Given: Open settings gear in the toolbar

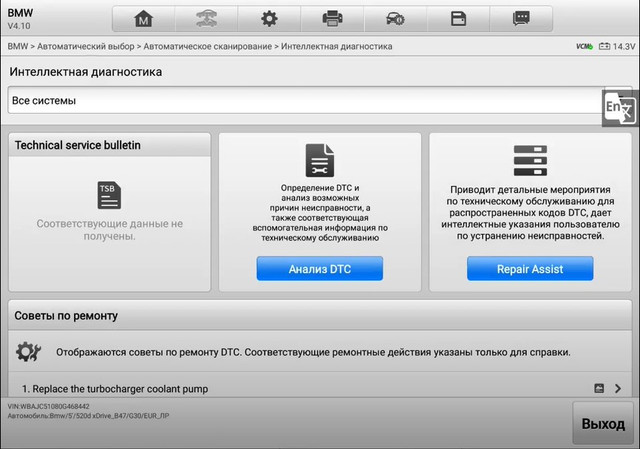Looking at the screenshot, I should (x=269, y=19).
